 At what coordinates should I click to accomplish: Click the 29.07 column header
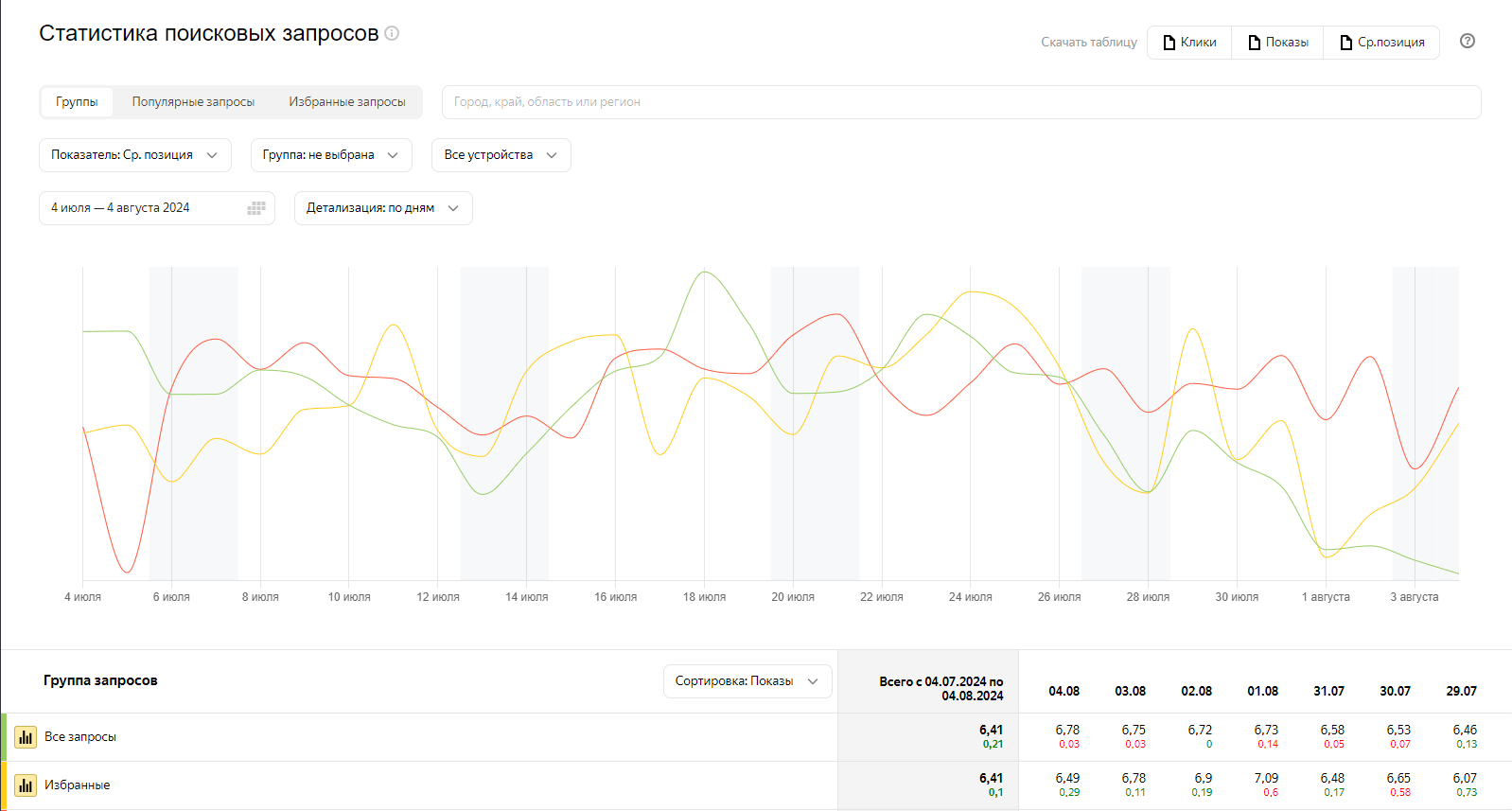click(1461, 692)
